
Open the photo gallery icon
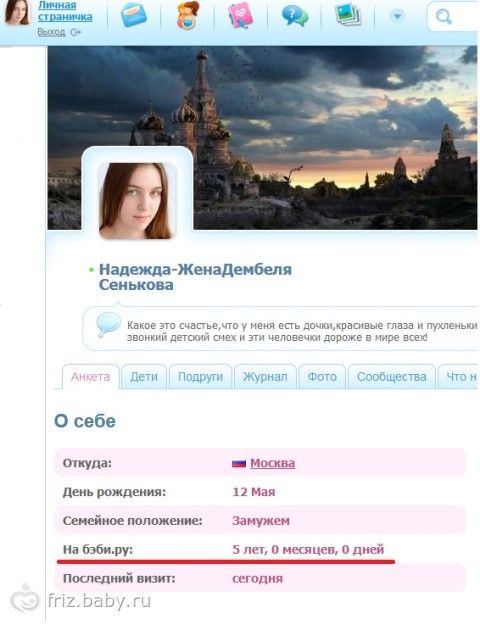pyautogui.click(x=348, y=15)
